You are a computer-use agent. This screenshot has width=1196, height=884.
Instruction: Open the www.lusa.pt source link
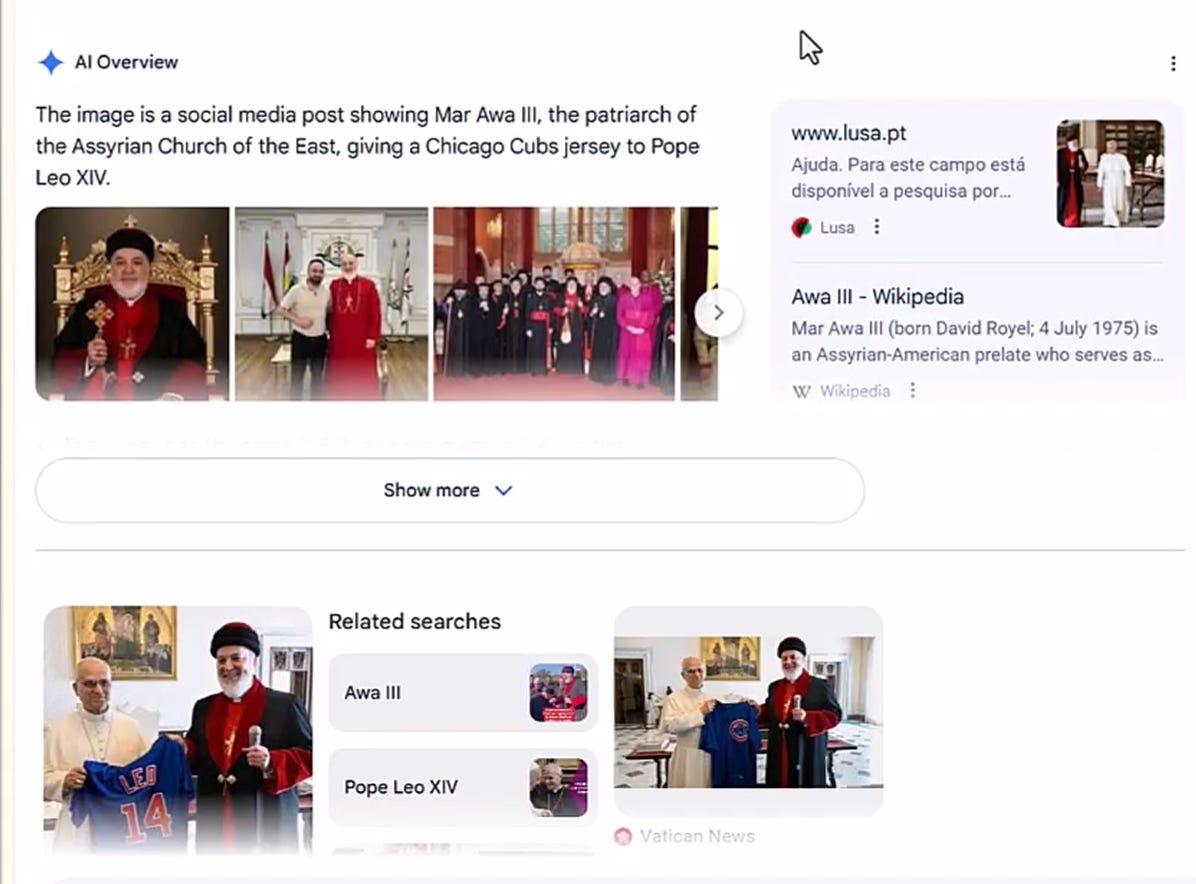pyautogui.click(x=848, y=133)
